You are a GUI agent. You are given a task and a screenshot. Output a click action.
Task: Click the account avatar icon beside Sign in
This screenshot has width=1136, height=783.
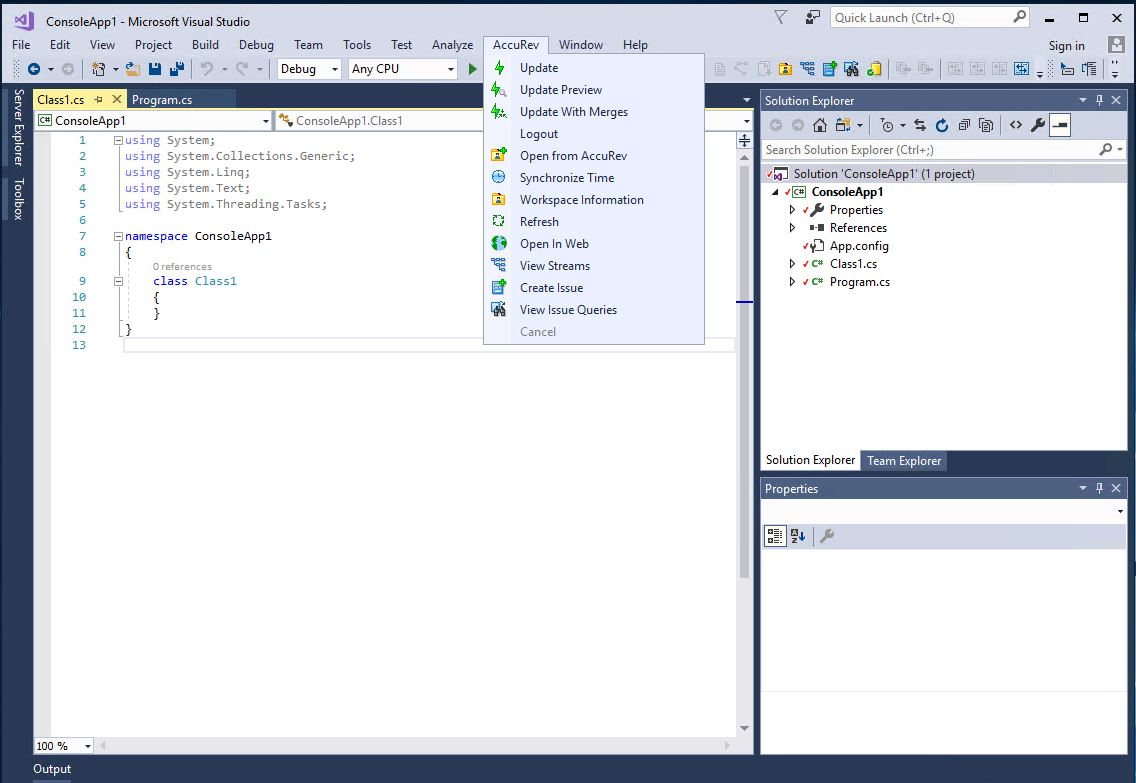tap(1116, 45)
